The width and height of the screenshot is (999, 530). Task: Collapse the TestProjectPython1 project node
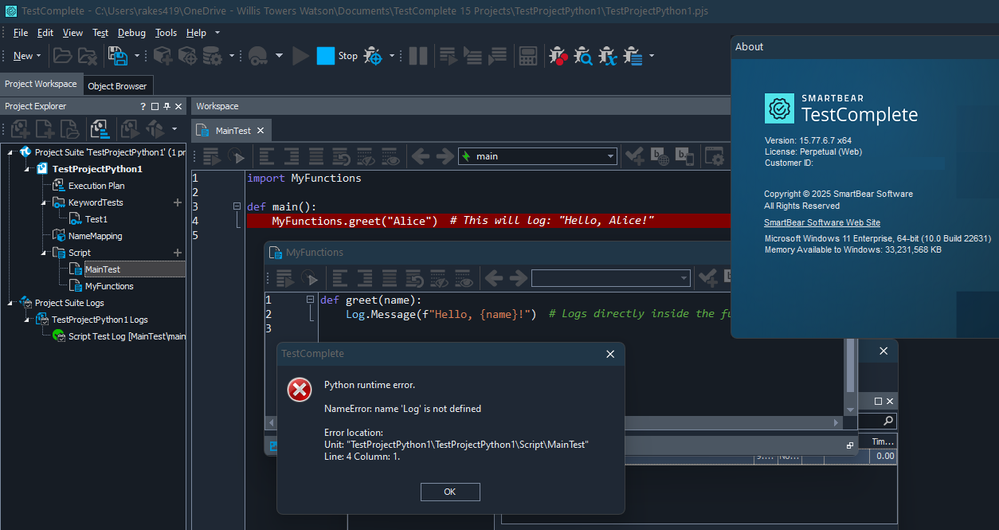pyautogui.click(x=27, y=169)
